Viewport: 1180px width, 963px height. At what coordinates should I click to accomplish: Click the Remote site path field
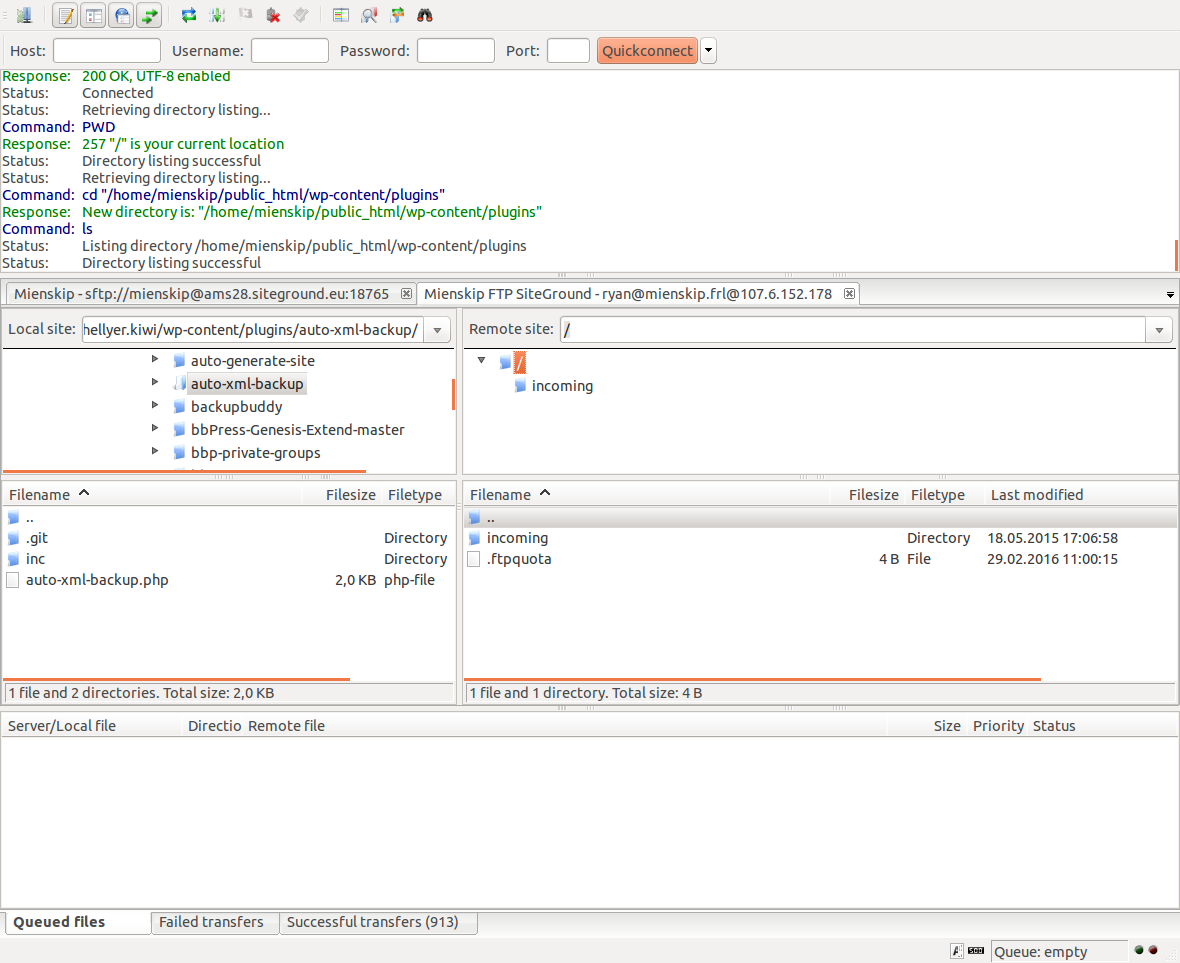(853, 330)
